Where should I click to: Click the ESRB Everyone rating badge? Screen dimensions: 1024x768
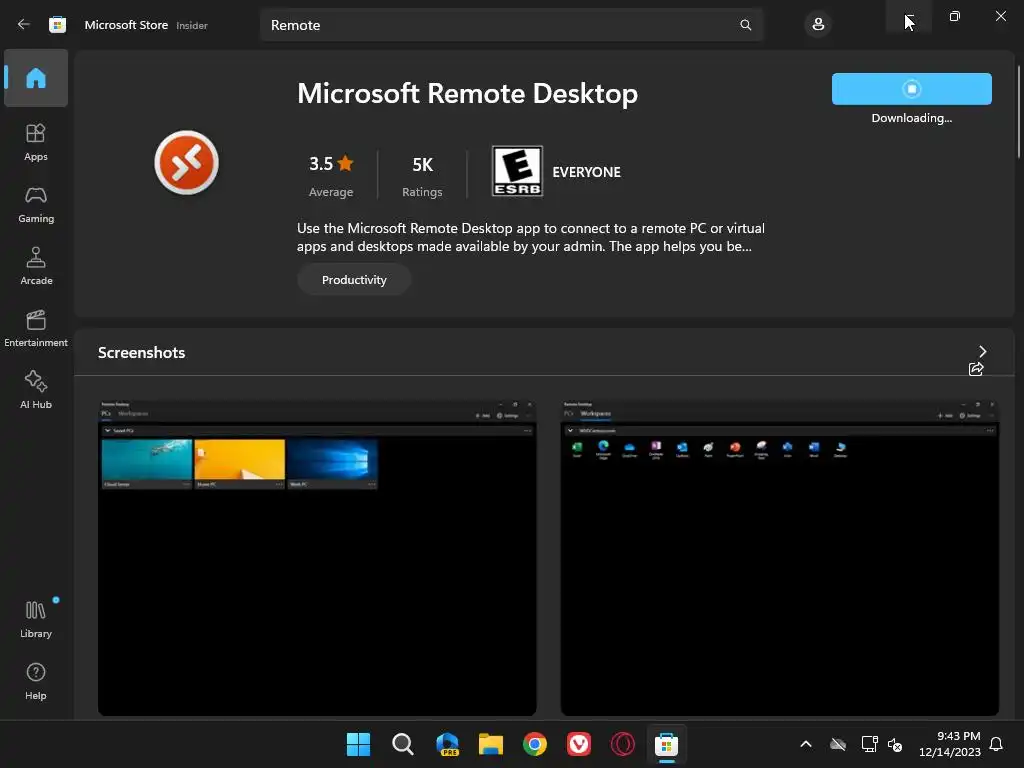coord(517,171)
